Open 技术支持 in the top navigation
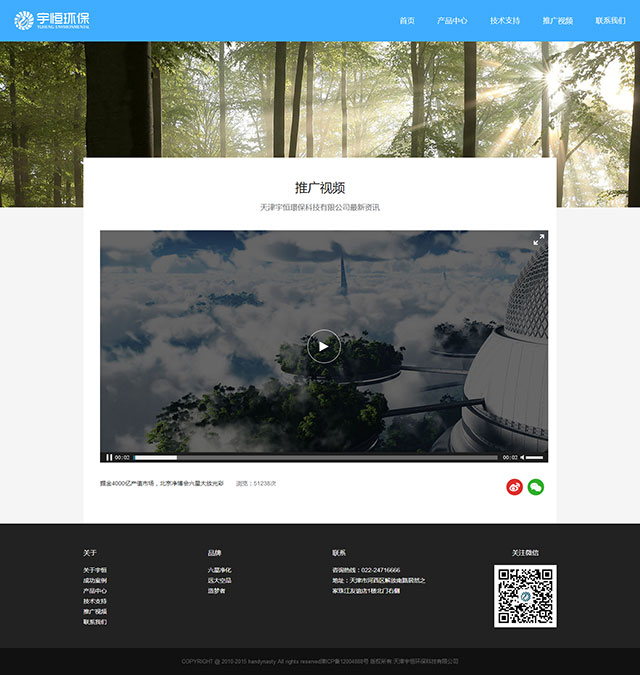 505,21
